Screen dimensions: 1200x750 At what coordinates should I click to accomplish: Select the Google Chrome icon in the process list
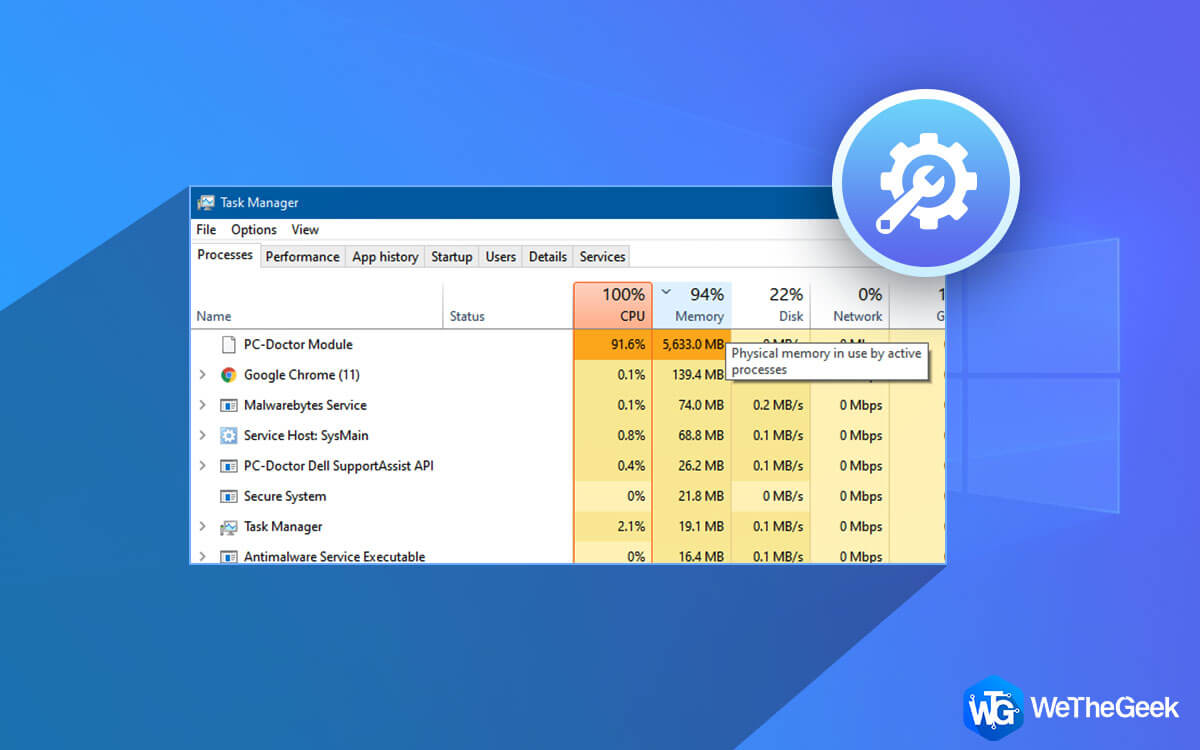tap(228, 374)
